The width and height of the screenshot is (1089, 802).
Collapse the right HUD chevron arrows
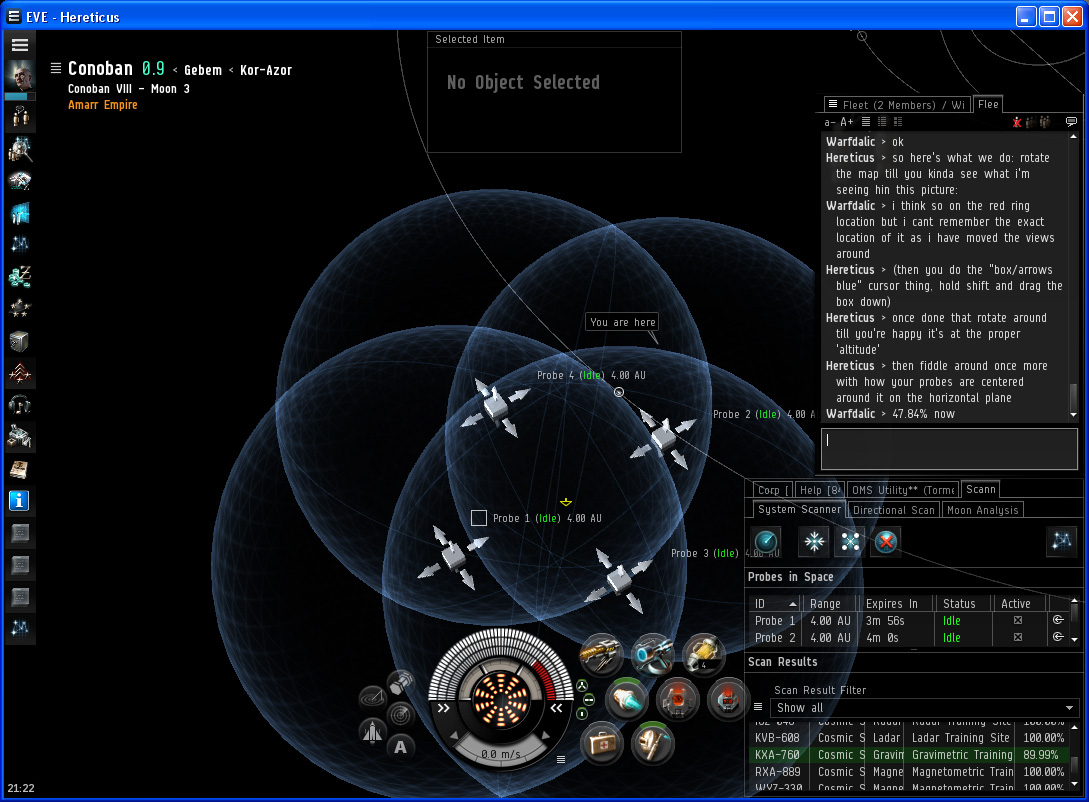tap(556, 708)
